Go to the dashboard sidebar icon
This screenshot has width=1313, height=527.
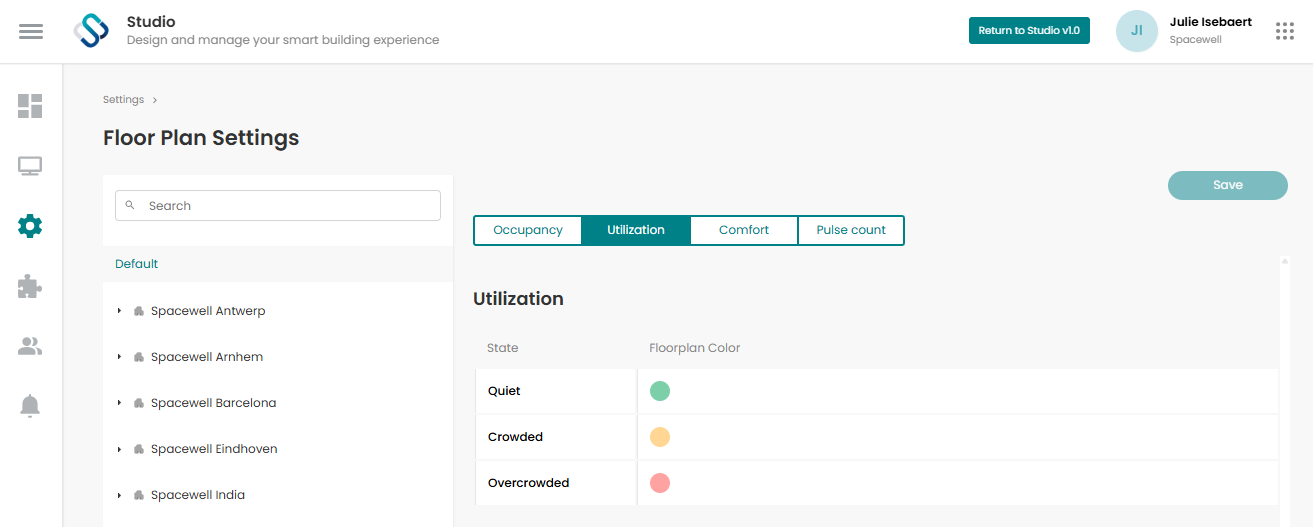tap(30, 106)
